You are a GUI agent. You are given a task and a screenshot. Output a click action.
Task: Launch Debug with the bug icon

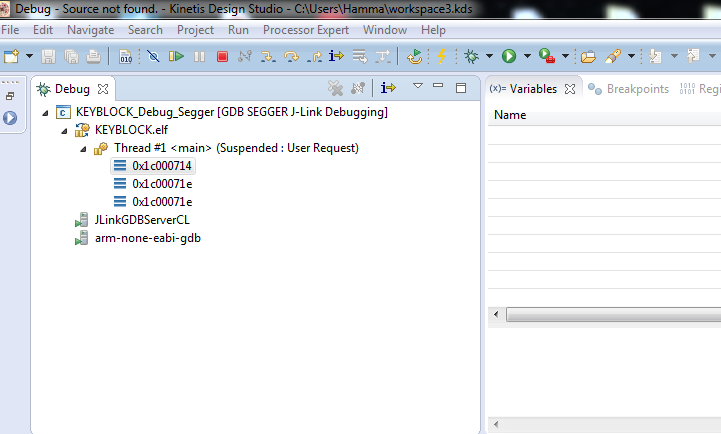471,56
